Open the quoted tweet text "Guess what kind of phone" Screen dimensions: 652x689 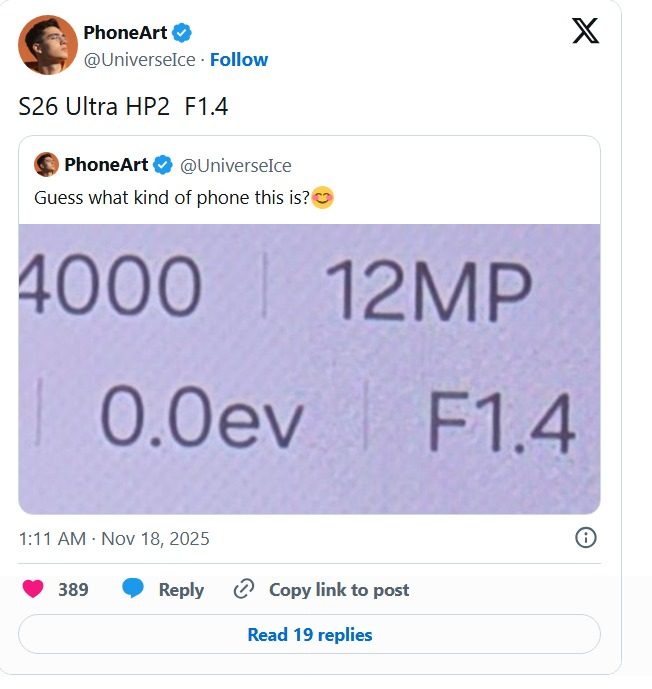tap(172, 197)
